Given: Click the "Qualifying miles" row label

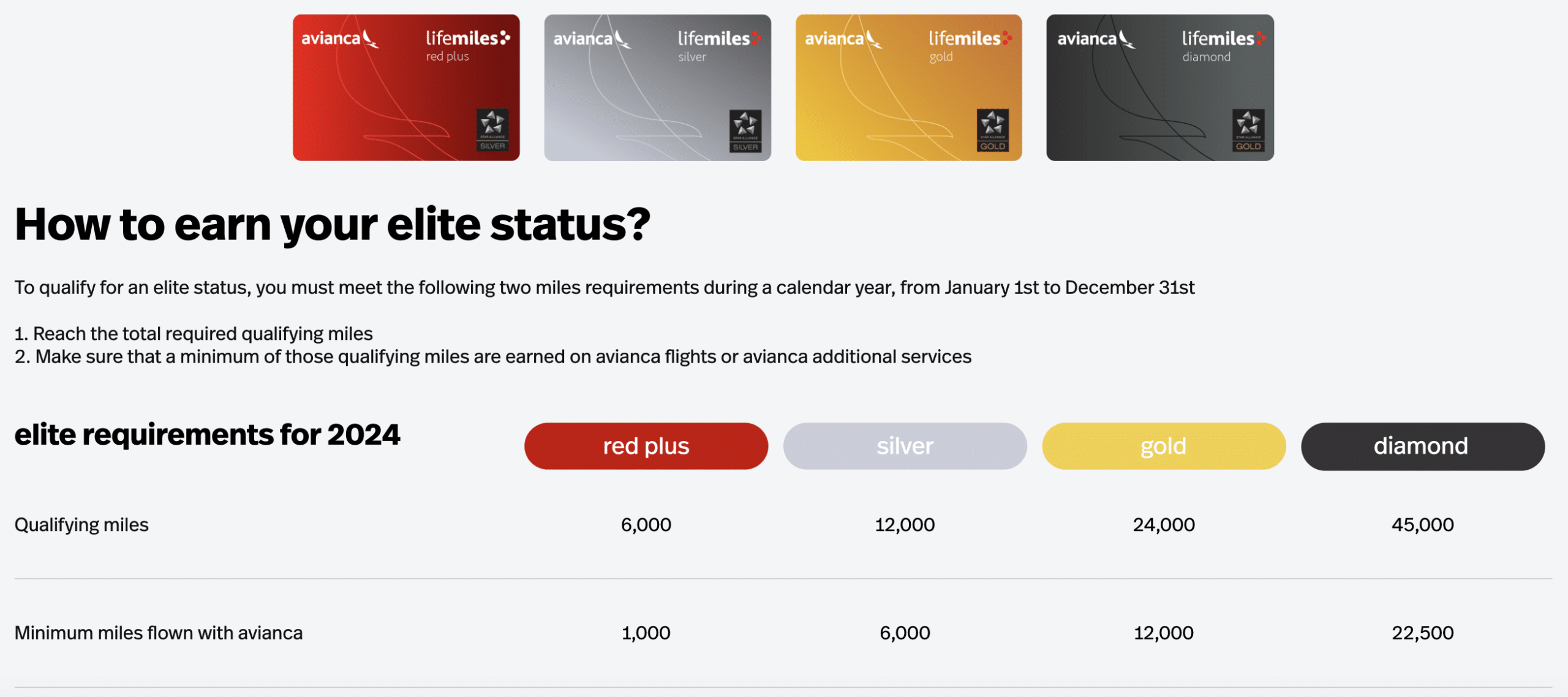Looking at the screenshot, I should 81,525.
